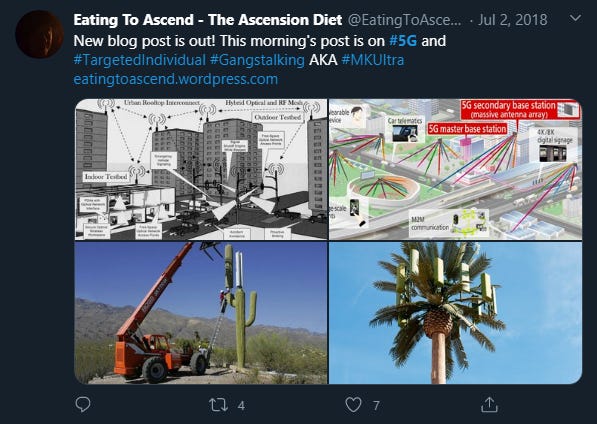Follow the #Gangstalking hashtag link
Viewport: 597px width, 424px height.
257,60
